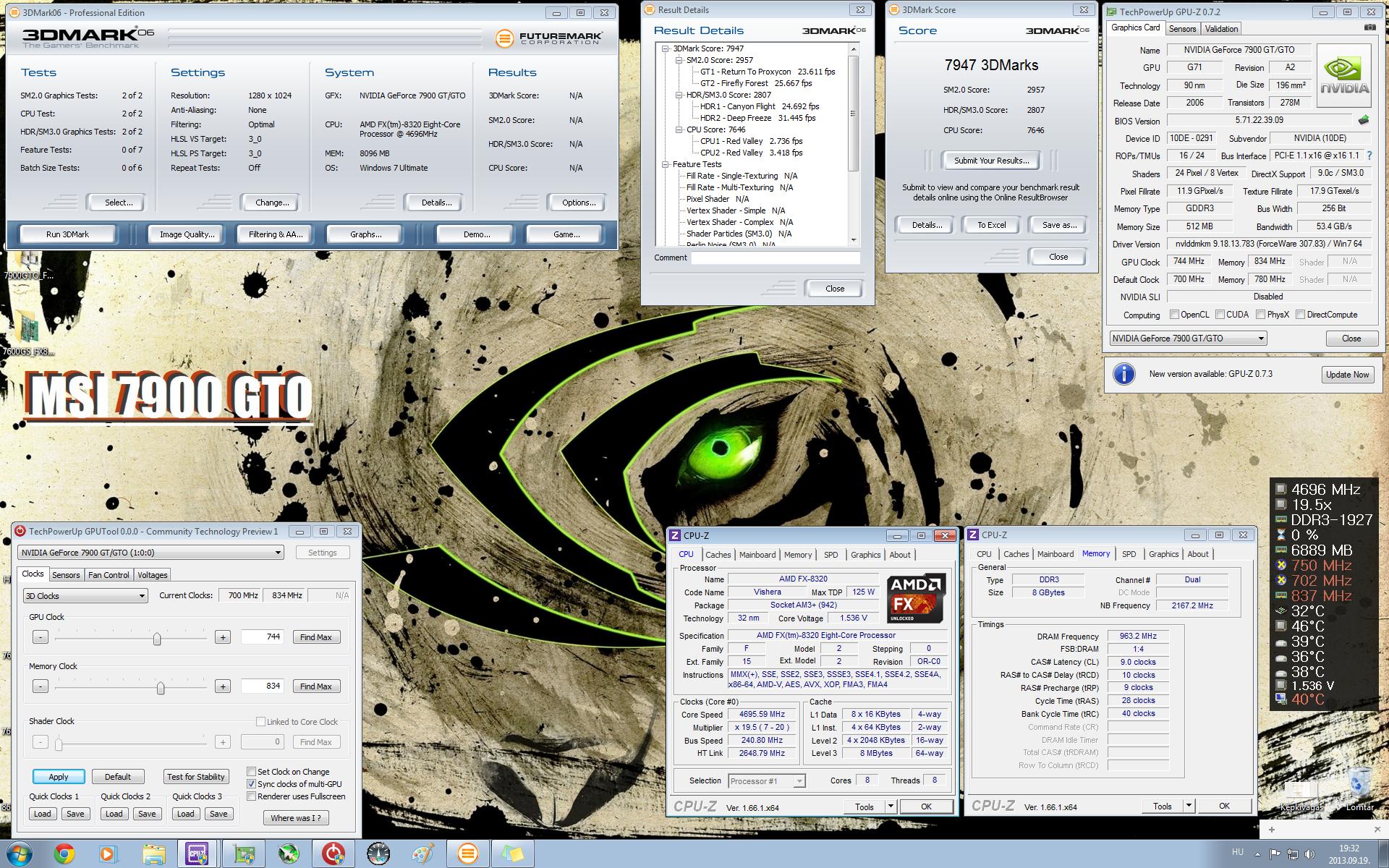1389x868 pixels.
Task: Toggle CUDA checkbox in GPU-Z
Action: (1220, 315)
